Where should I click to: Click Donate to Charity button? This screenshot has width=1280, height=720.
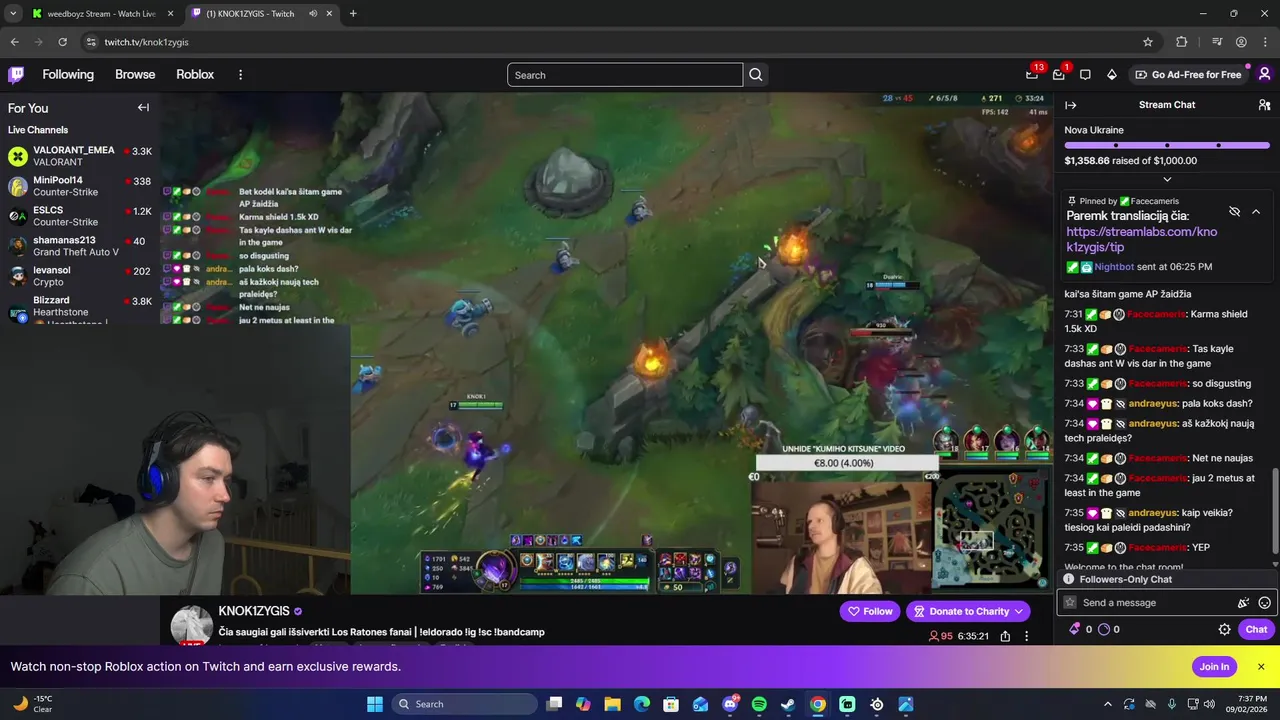[x=968, y=611]
